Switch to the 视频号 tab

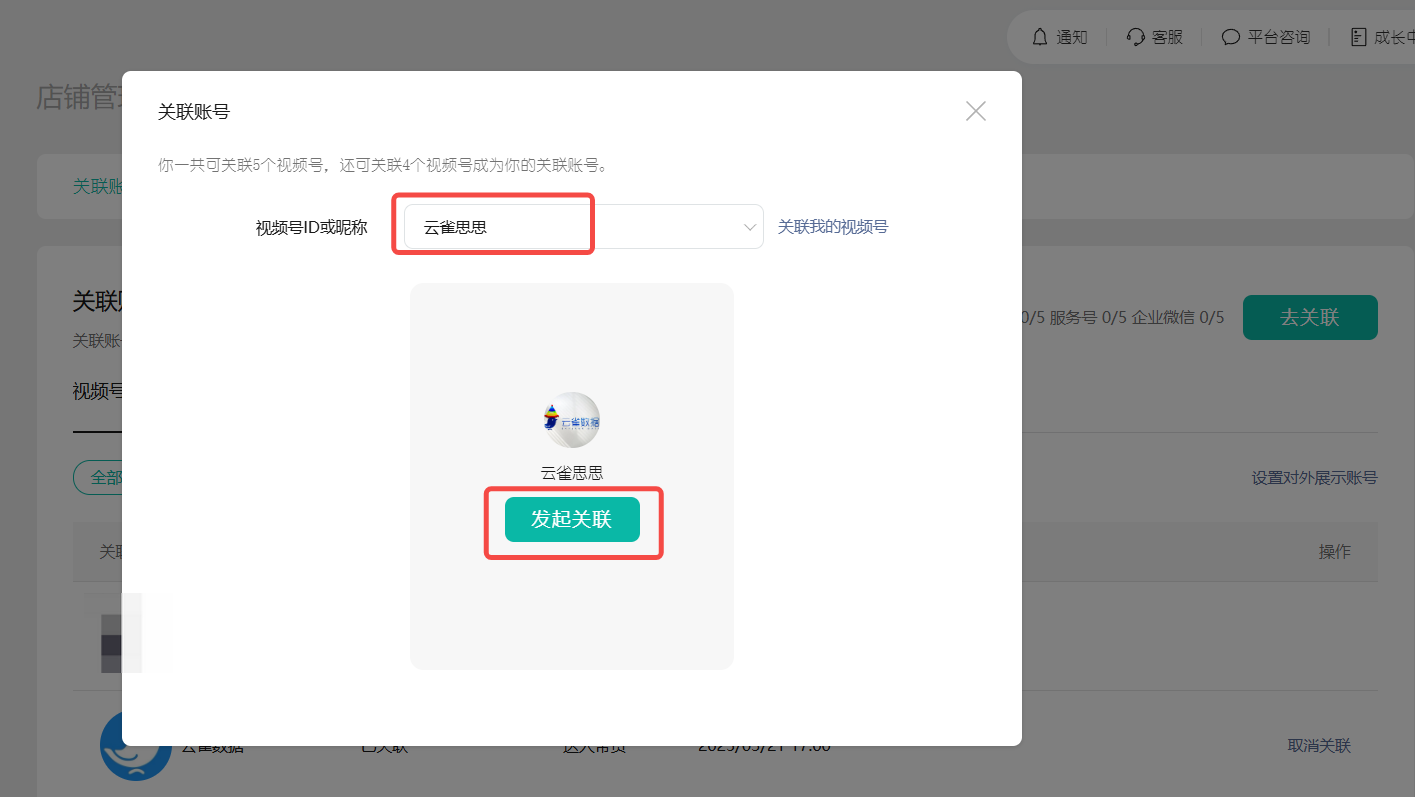click(x=97, y=391)
